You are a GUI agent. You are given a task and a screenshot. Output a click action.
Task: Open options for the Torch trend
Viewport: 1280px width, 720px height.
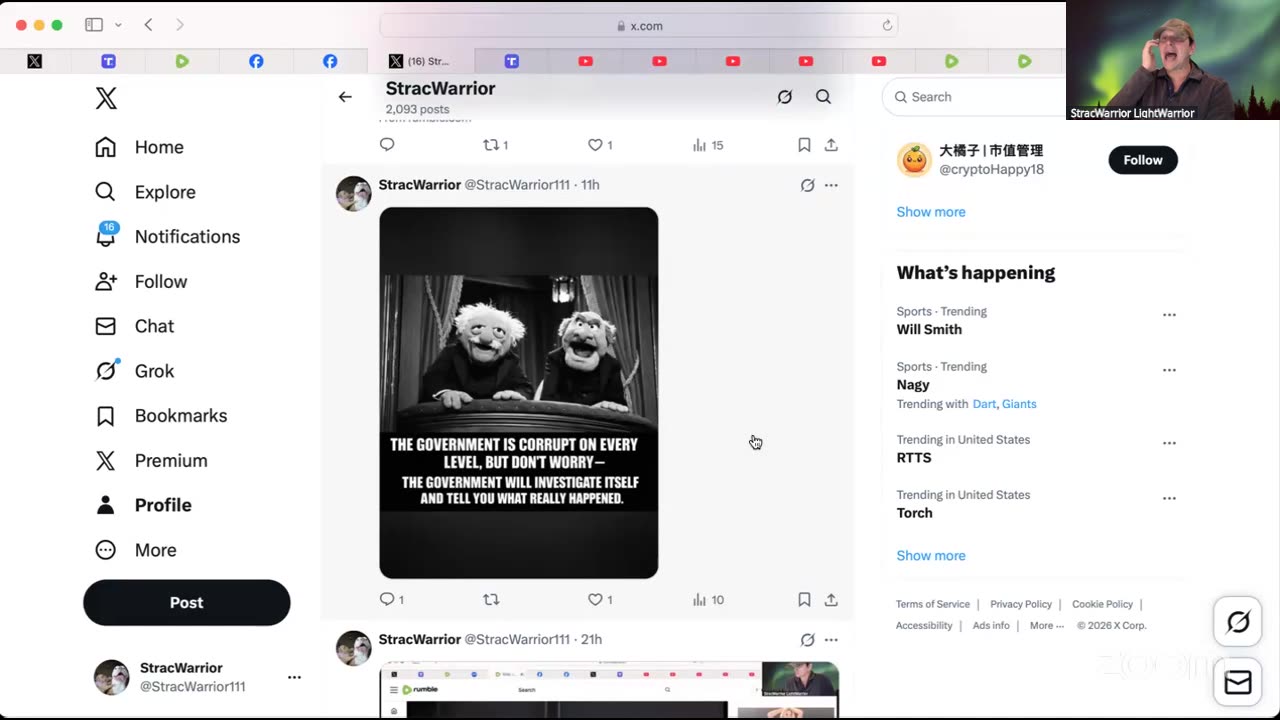coord(1169,498)
